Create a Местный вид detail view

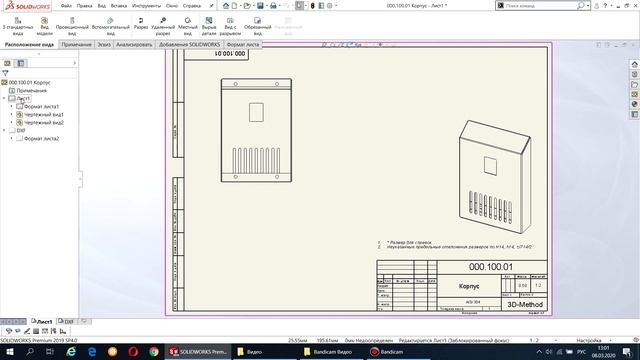188,26
